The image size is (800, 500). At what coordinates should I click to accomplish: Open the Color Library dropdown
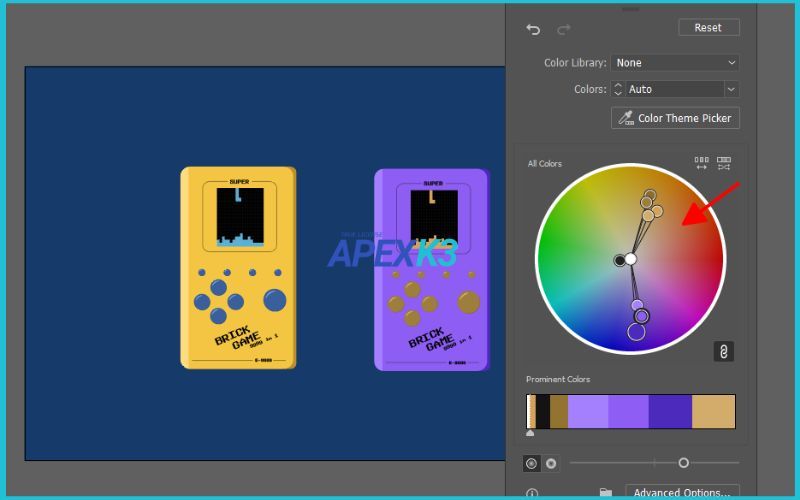(x=675, y=62)
